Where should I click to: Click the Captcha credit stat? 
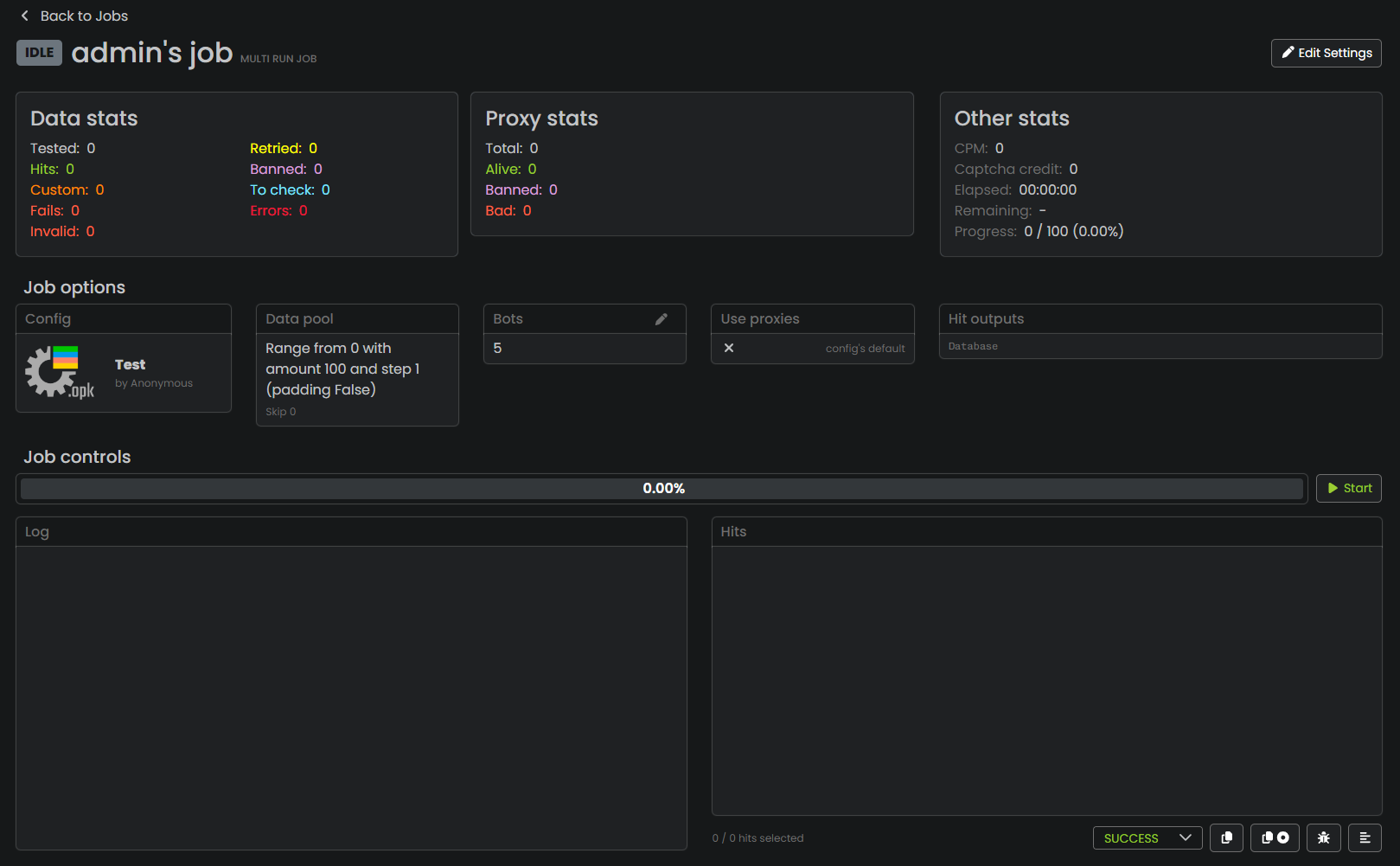coord(1016,169)
